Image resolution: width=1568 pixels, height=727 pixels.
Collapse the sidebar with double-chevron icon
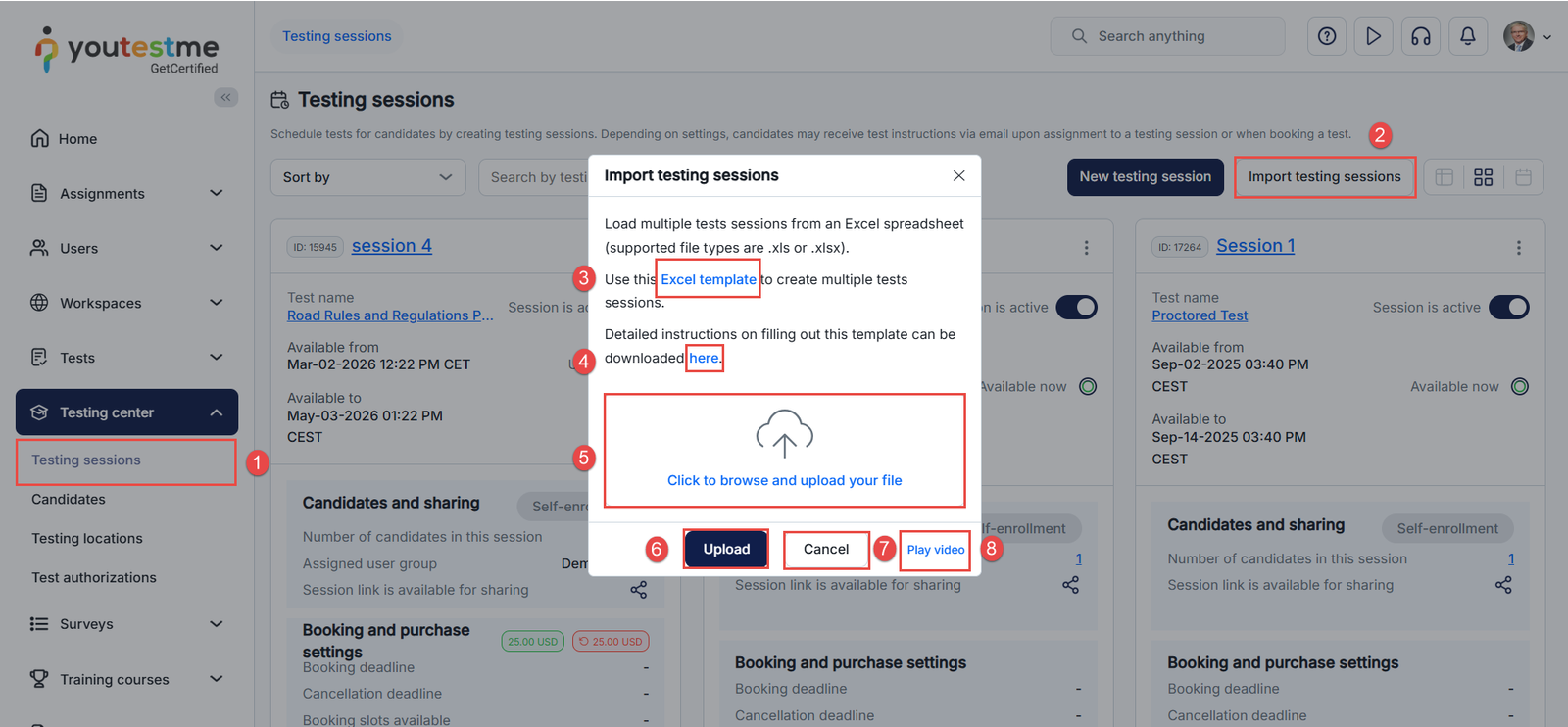(225, 97)
